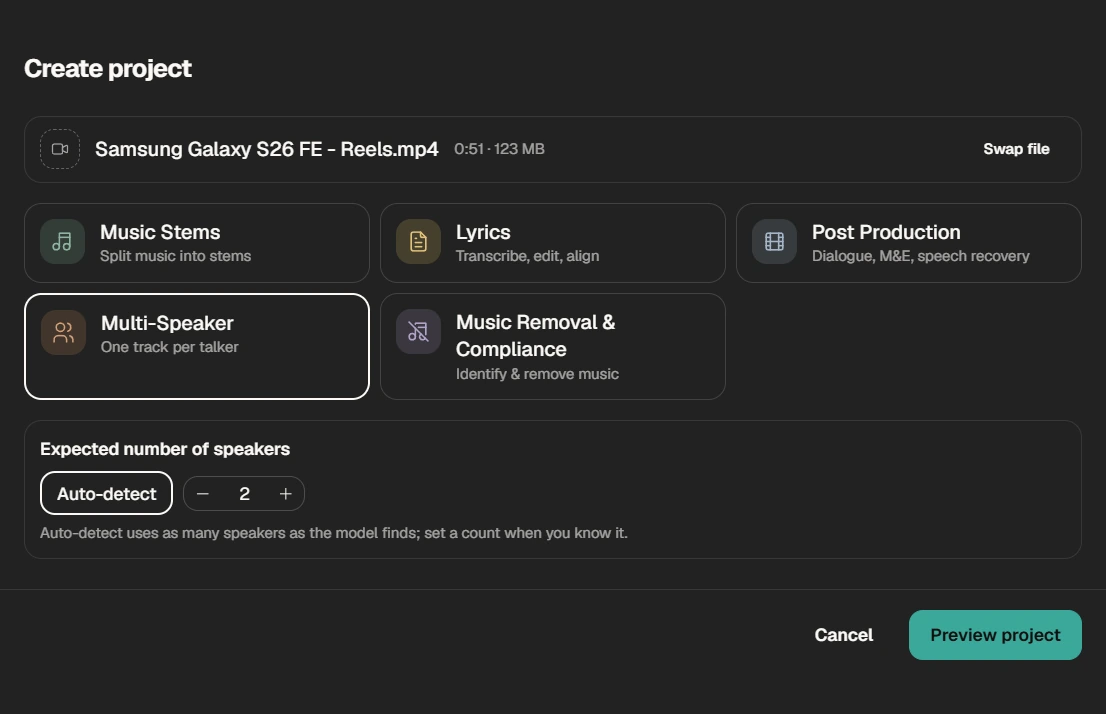This screenshot has height=714, width=1106.
Task: Click the Create project heading
Action: coord(108,68)
